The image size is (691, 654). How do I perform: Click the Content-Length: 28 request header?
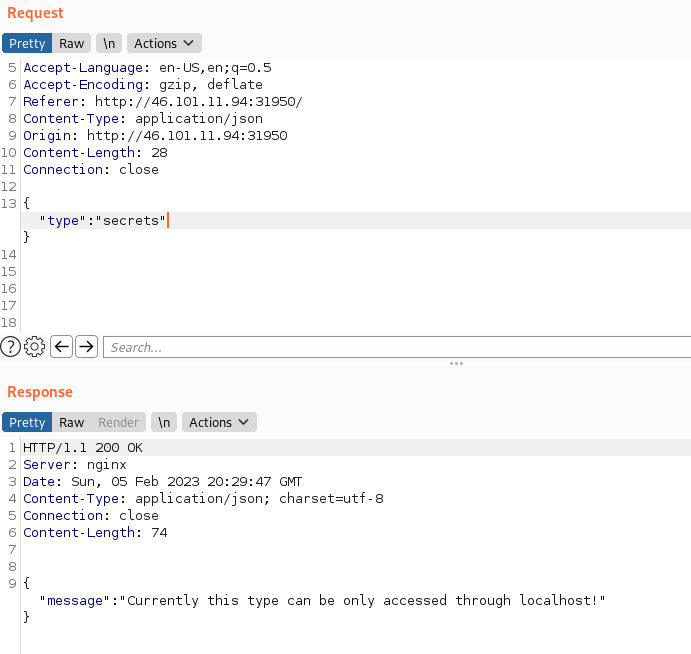point(95,153)
